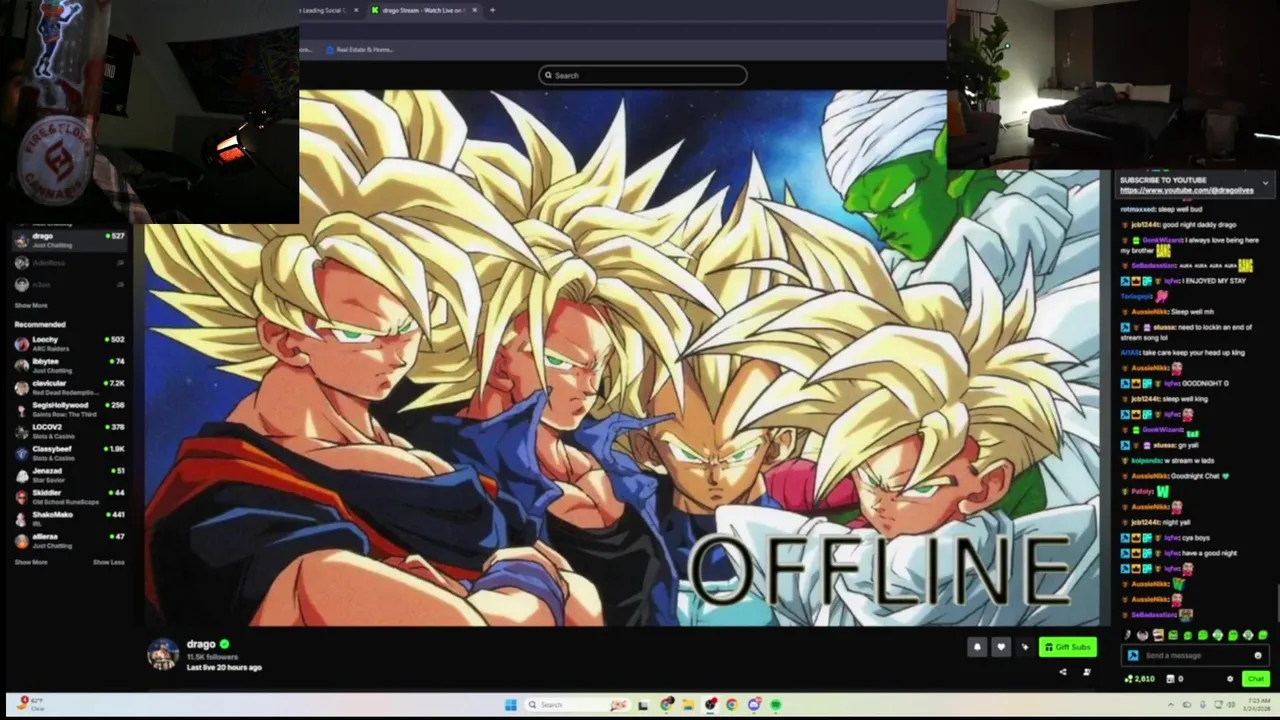Open drago channel name link below video

201,644
